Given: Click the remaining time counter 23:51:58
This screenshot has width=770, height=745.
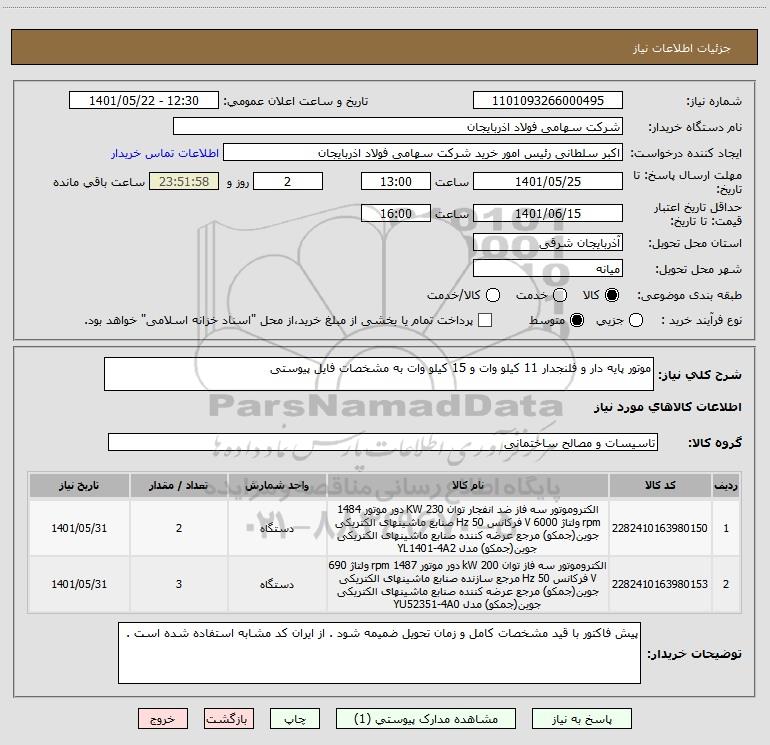Looking at the screenshot, I should pyautogui.click(x=184, y=181).
